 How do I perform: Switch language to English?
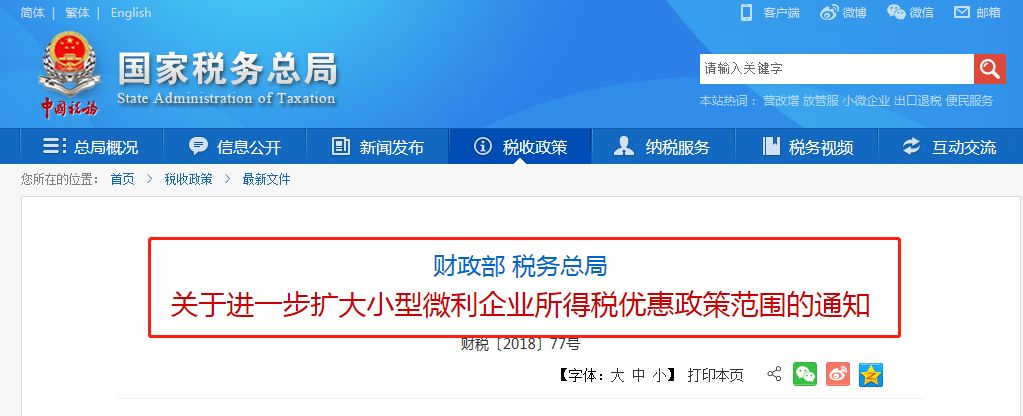point(130,12)
